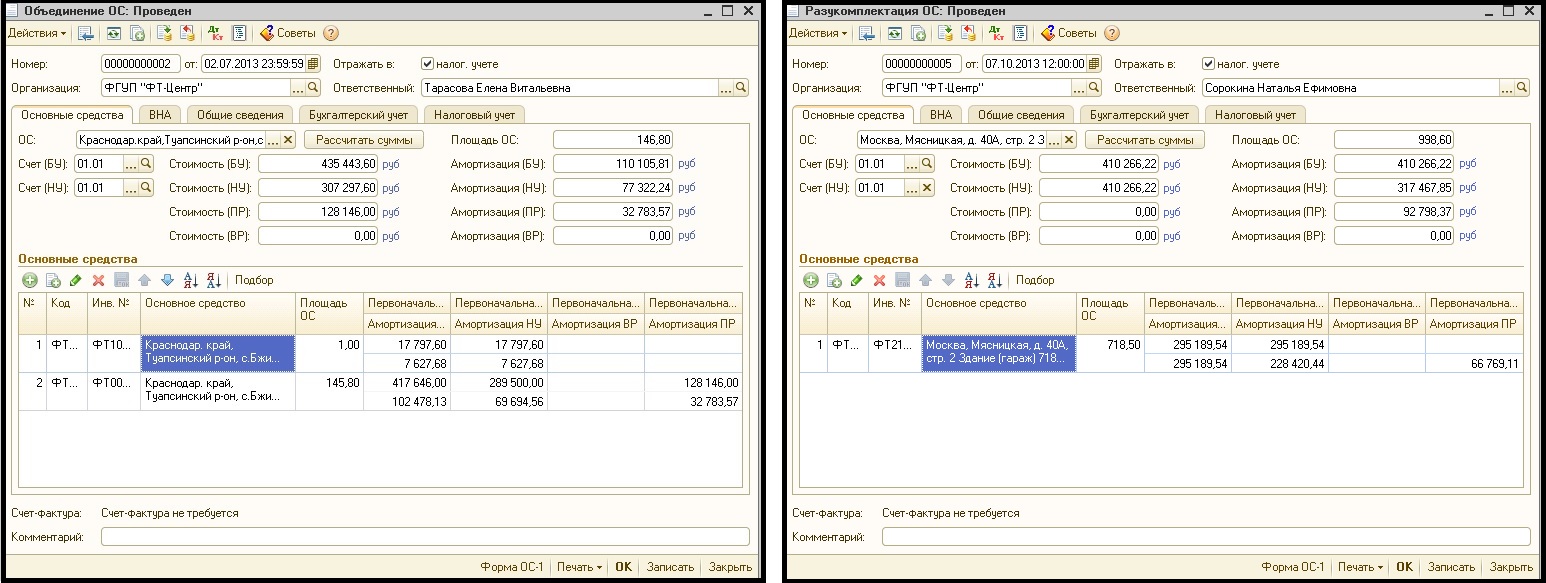1546x583 pixels.
Task: Open calendar picker beside date 02.07.2013
Action: pyautogui.click(x=313, y=64)
